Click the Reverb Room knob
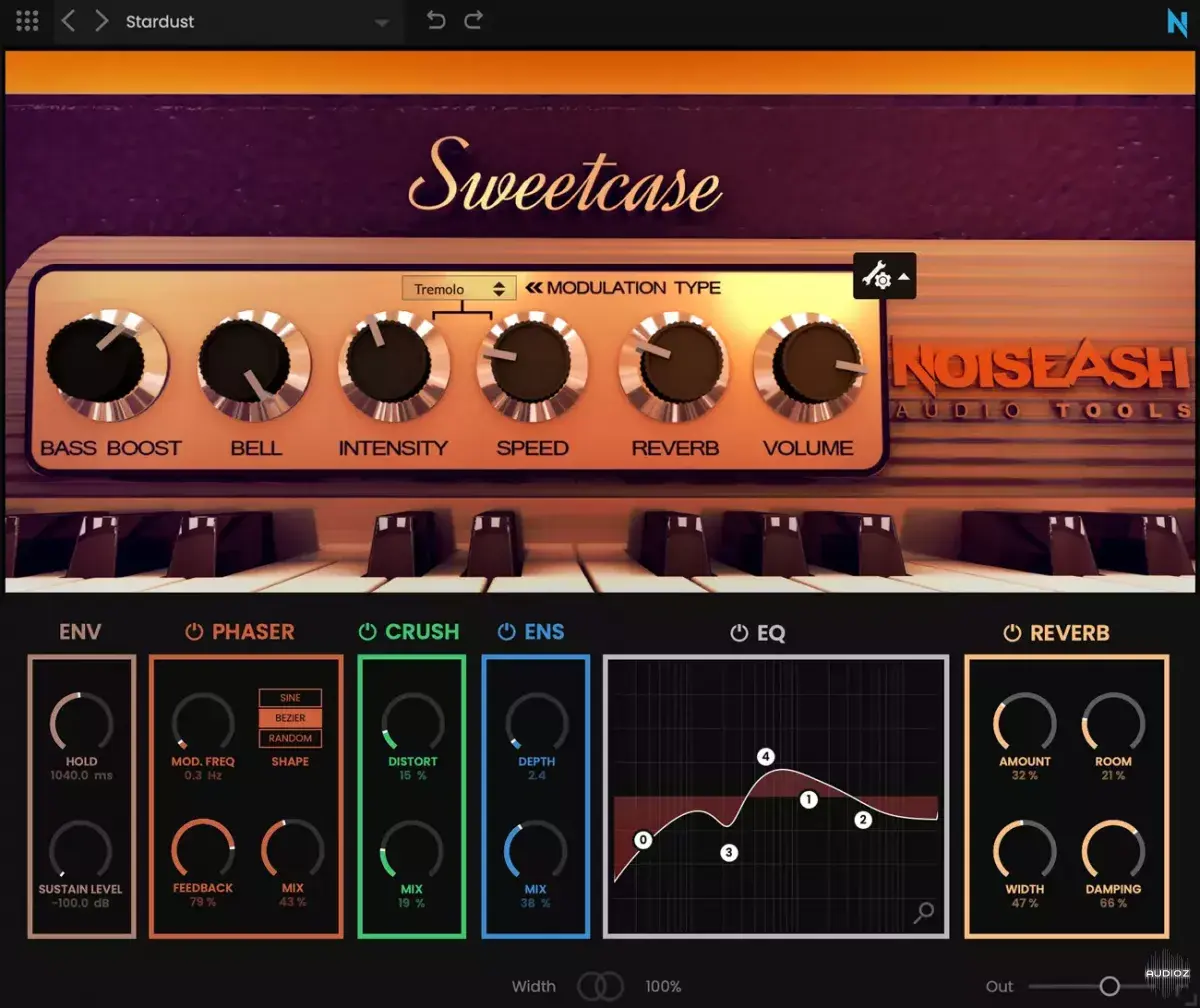The image size is (1200, 1008). [x=1113, y=721]
